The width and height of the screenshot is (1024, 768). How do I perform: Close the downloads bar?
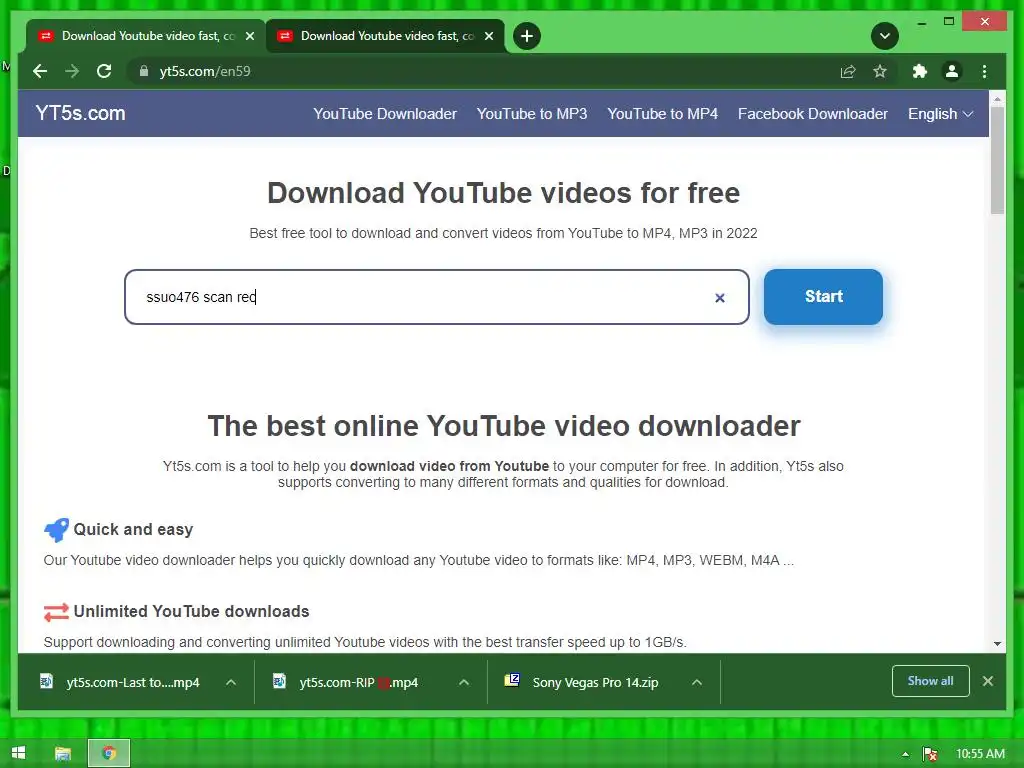tap(987, 681)
